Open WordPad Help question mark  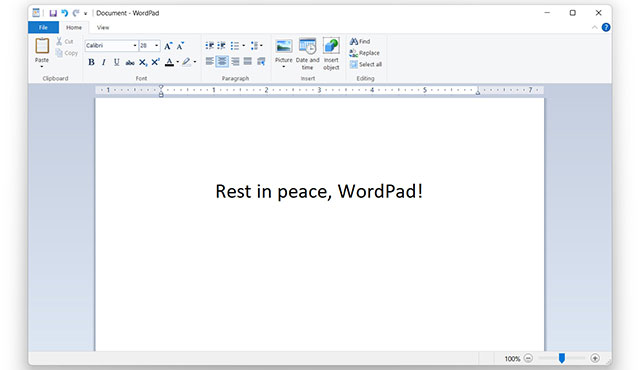[606, 27]
